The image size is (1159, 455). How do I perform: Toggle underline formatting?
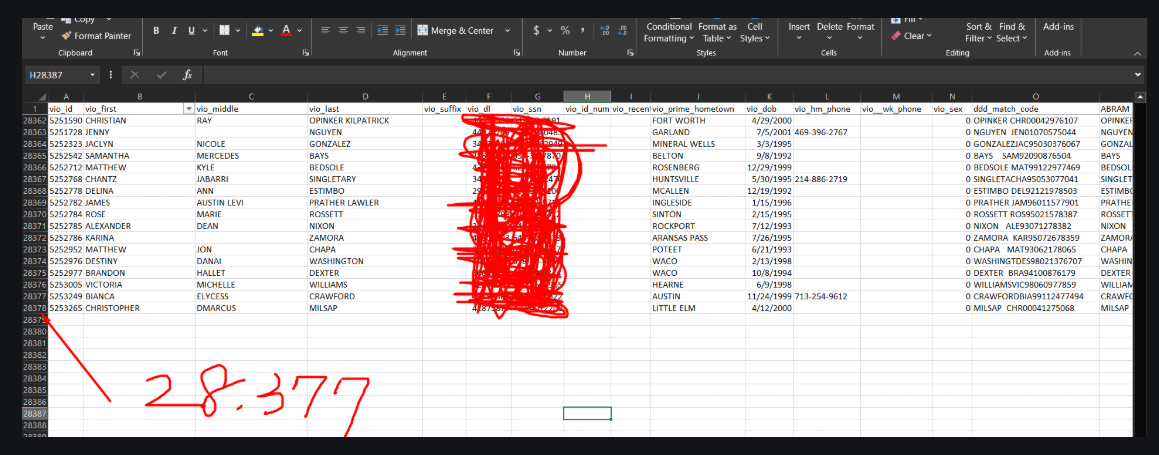pos(191,31)
